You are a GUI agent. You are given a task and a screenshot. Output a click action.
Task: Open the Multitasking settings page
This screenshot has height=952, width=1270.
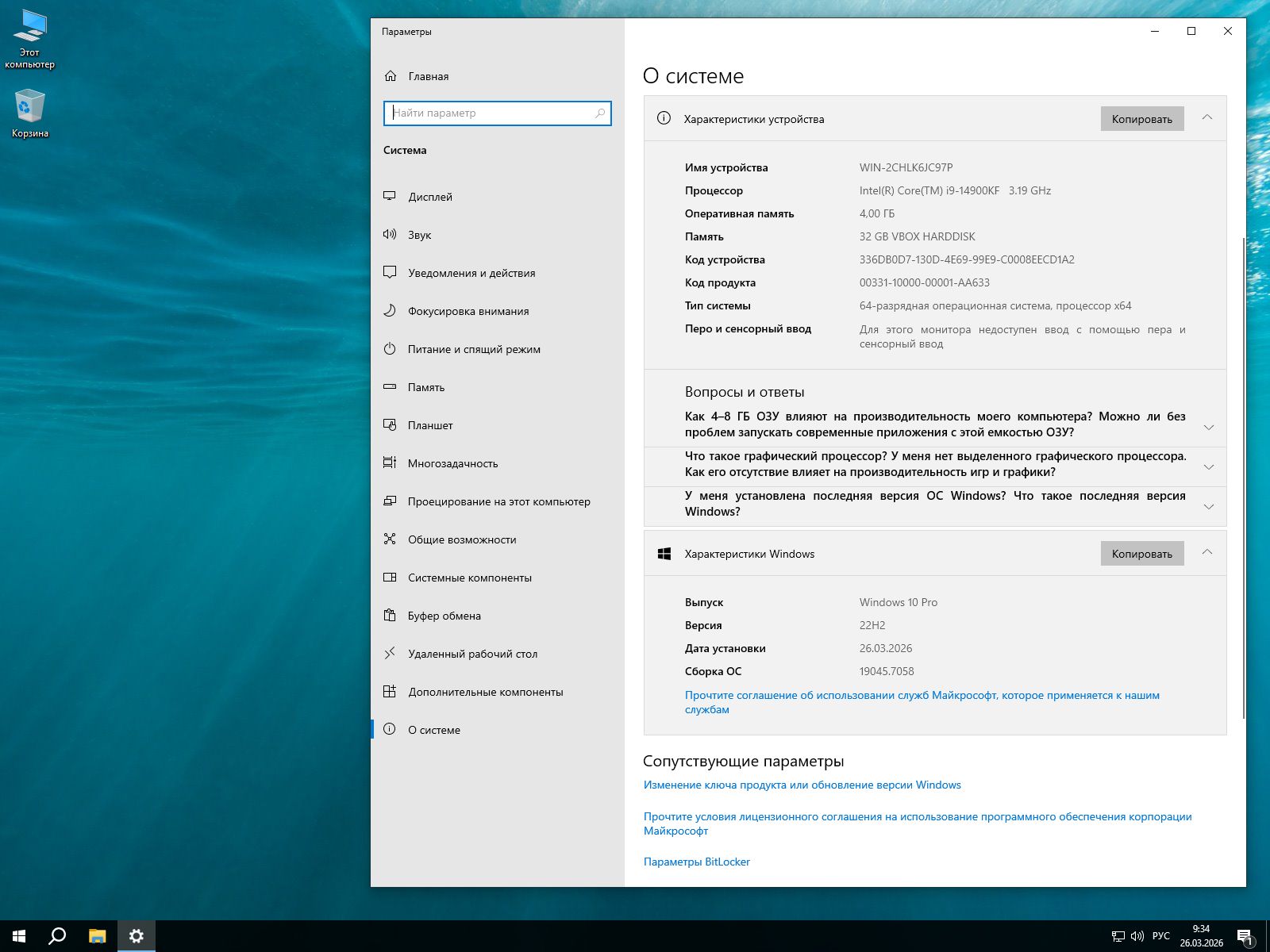click(x=452, y=463)
